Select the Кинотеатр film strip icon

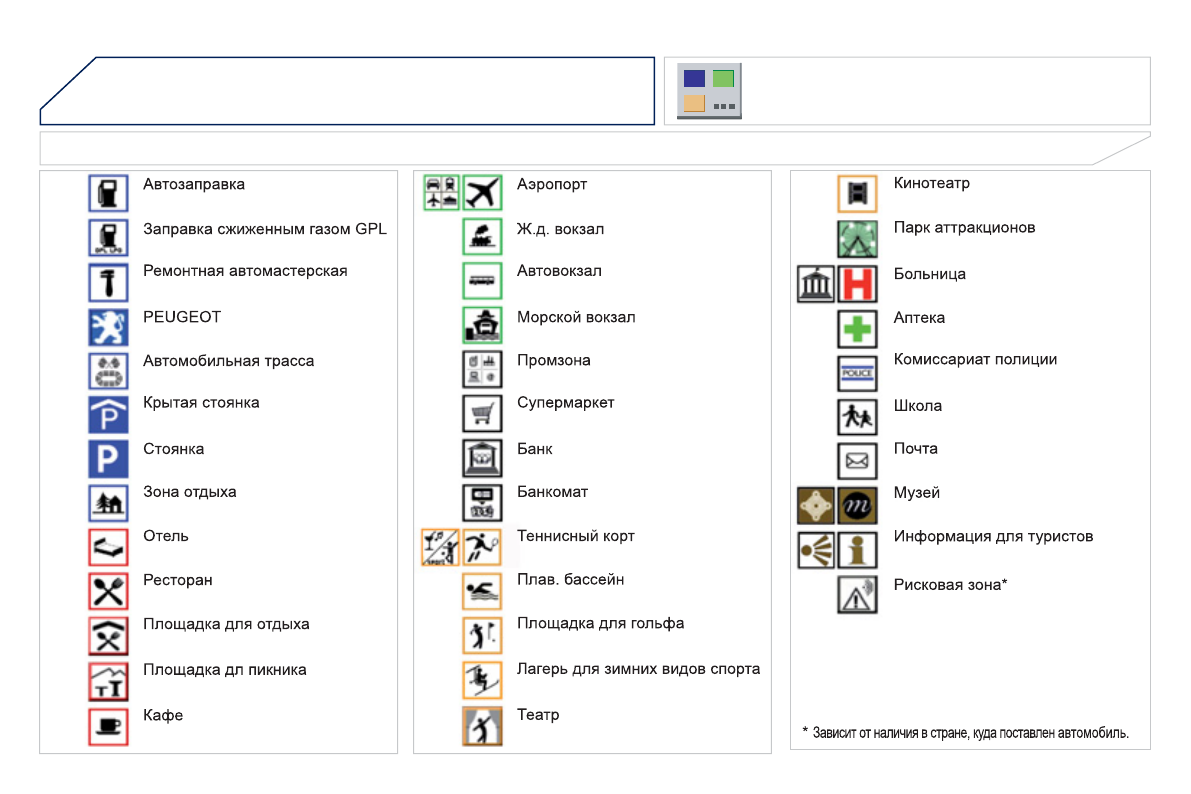click(x=857, y=194)
